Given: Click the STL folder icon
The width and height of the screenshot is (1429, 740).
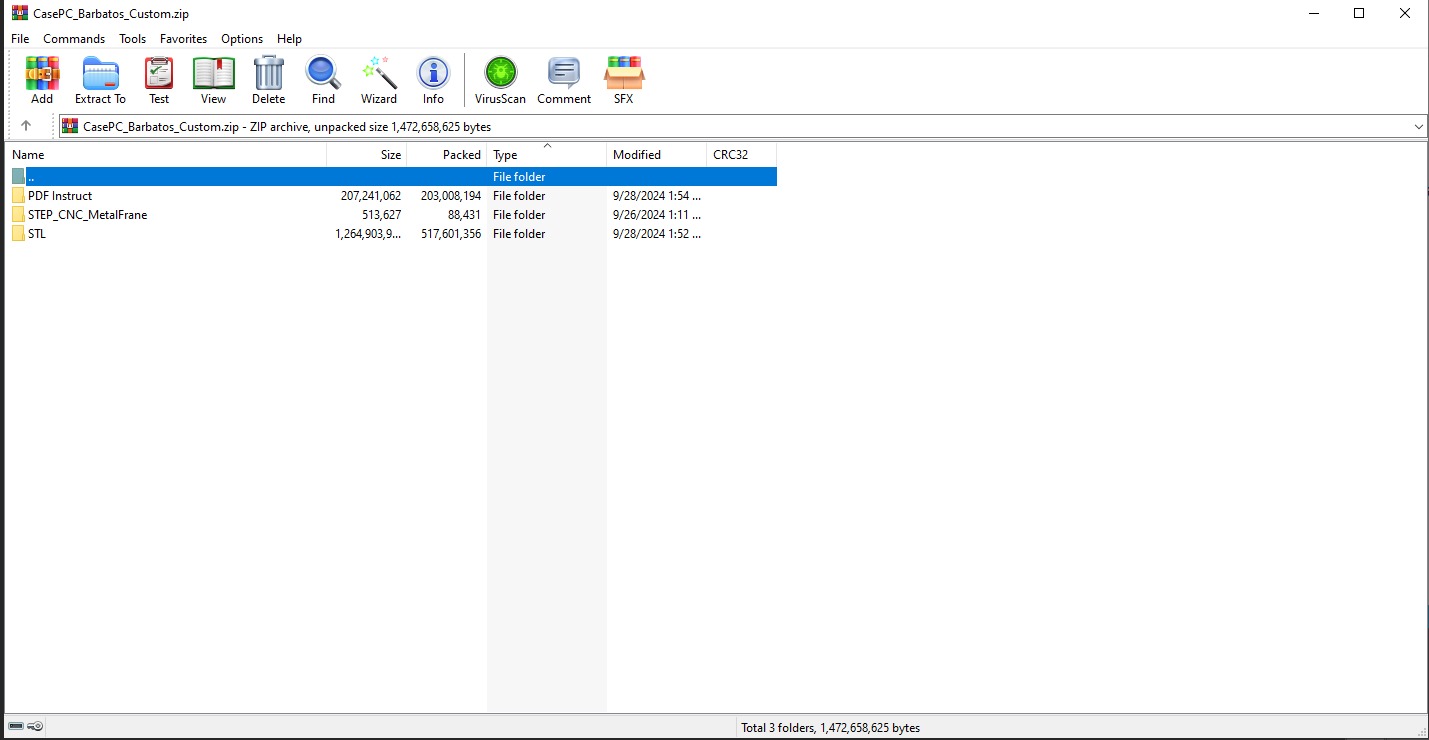Looking at the screenshot, I should 18,234.
